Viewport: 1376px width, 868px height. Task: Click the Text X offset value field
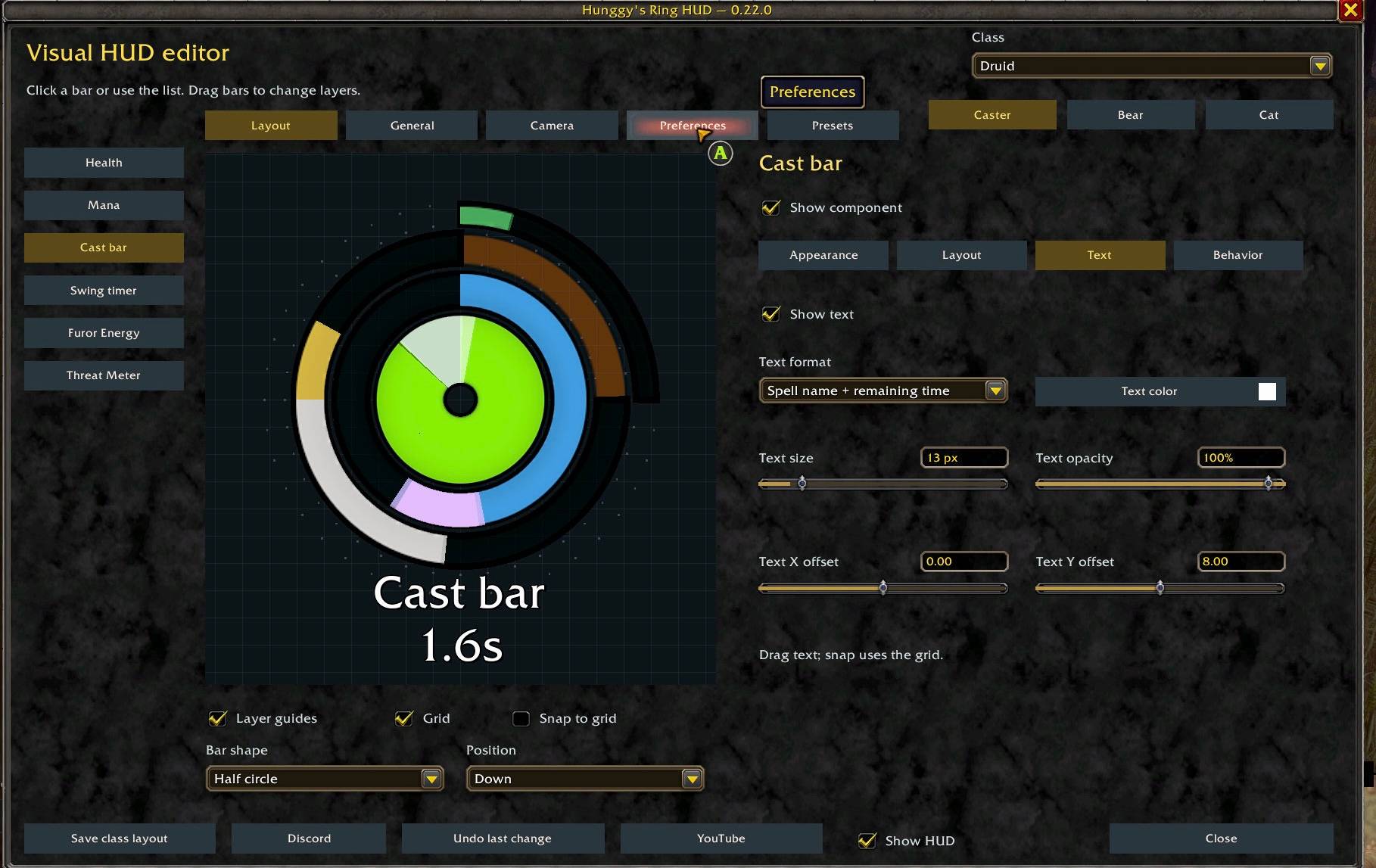coord(964,562)
